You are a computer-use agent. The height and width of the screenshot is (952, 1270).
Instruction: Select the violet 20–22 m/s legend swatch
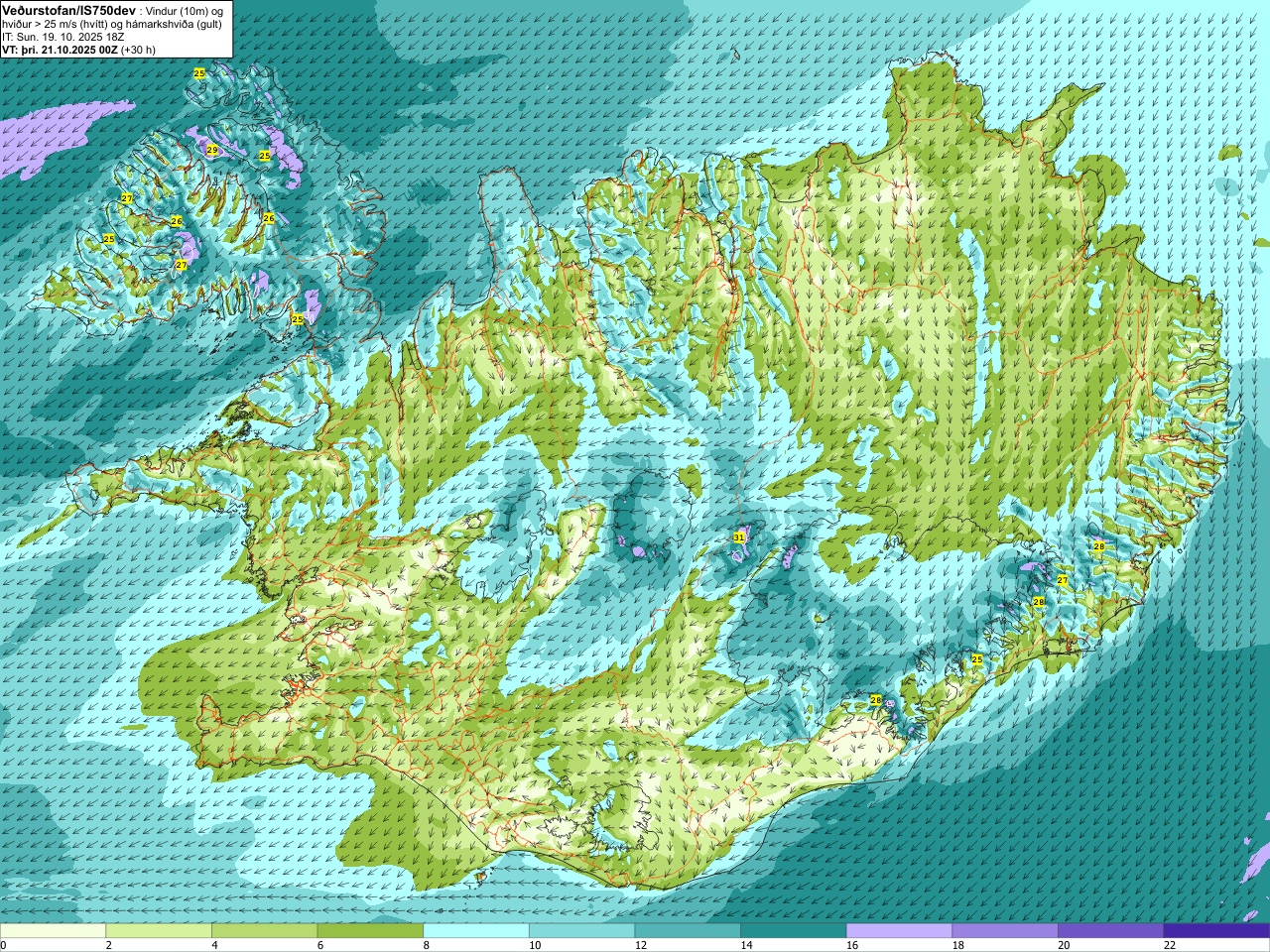1111,931
